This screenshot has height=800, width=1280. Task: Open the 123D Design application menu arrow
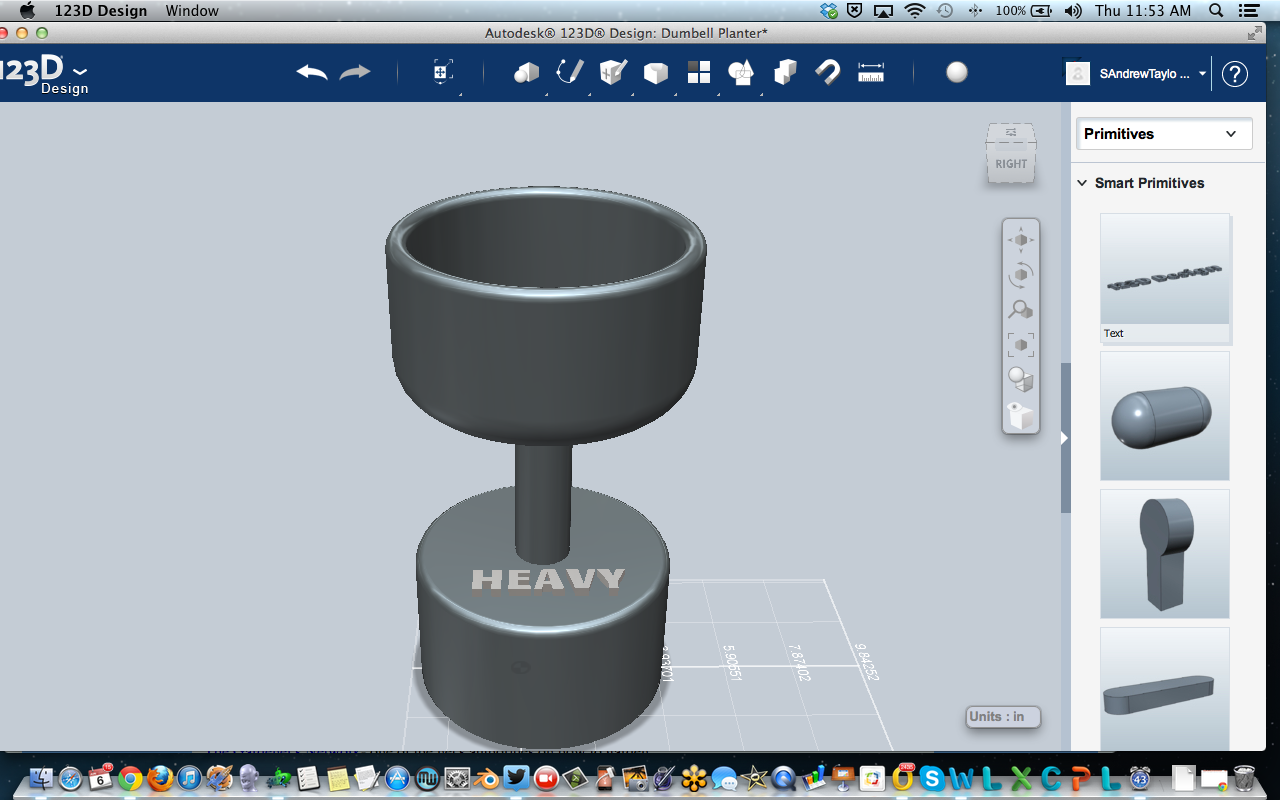(x=81, y=71)
